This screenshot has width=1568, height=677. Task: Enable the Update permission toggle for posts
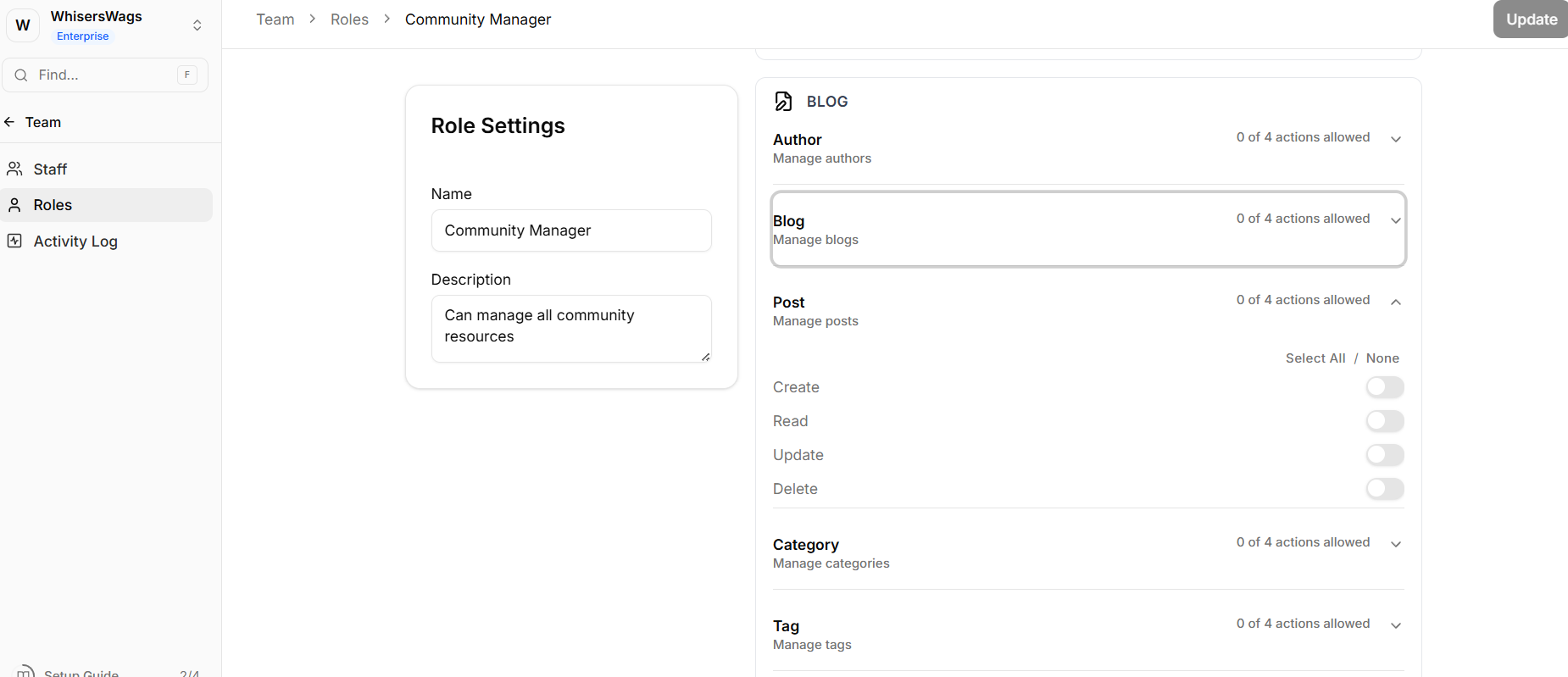1384,455
